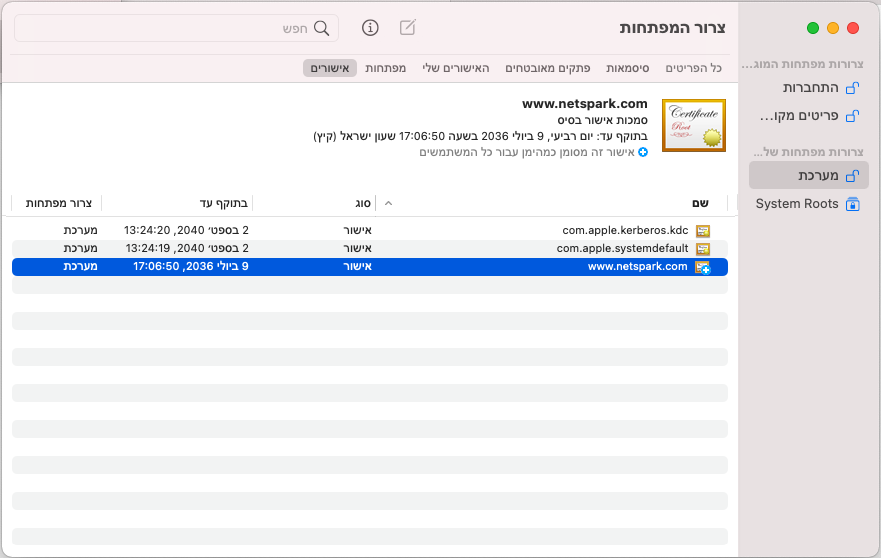
Task: Switch to the מפתחות tab
Action: 385,68
